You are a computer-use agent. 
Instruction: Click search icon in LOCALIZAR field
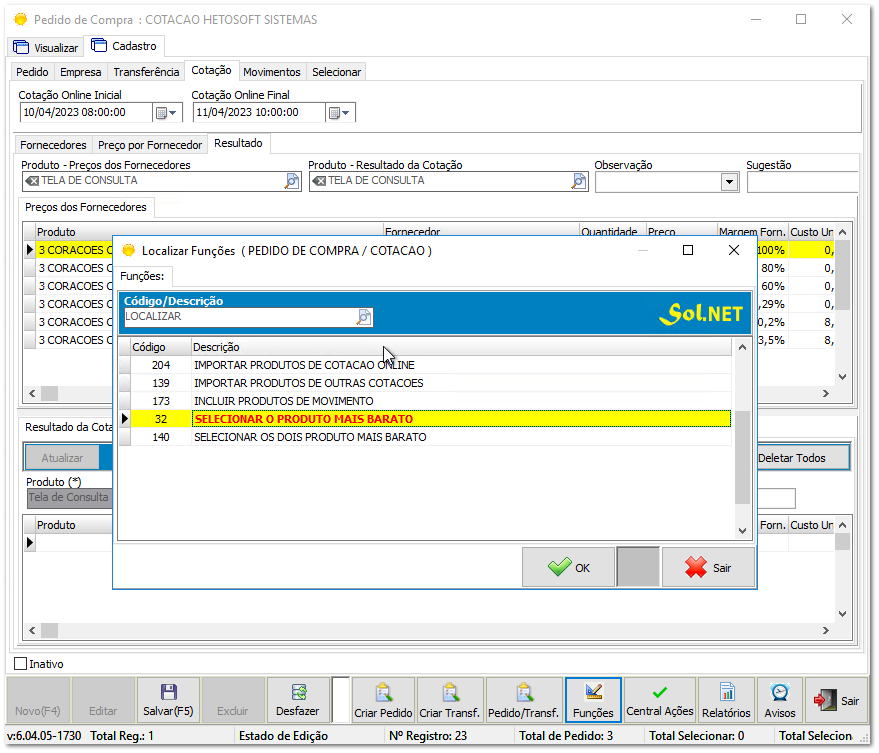coord(364,317)
